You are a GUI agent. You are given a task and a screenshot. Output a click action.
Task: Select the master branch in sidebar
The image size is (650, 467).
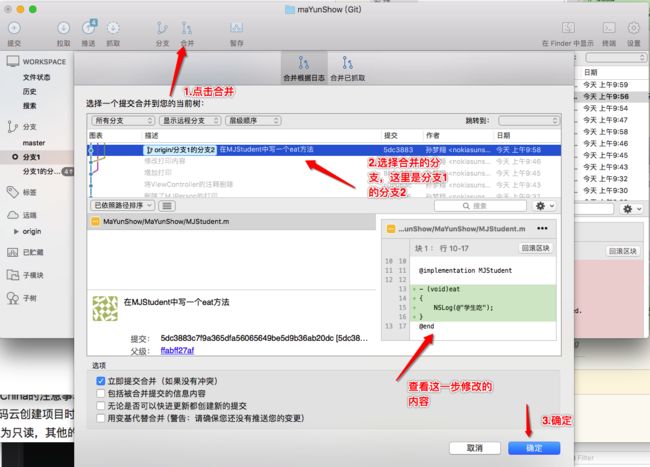point(34,143)
